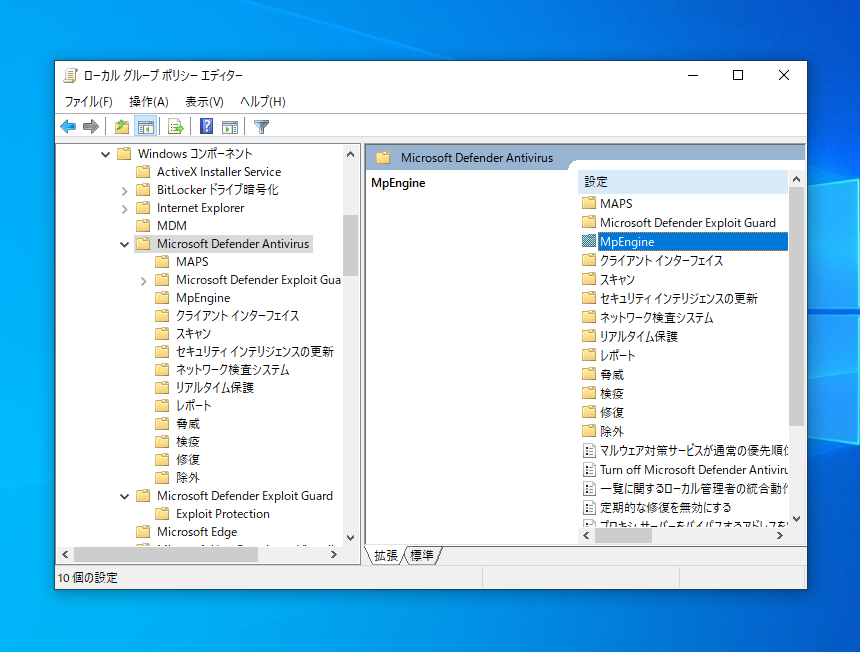
Task: Select リアルタイム保護 folder in right pane
Action: coord(638,336)
